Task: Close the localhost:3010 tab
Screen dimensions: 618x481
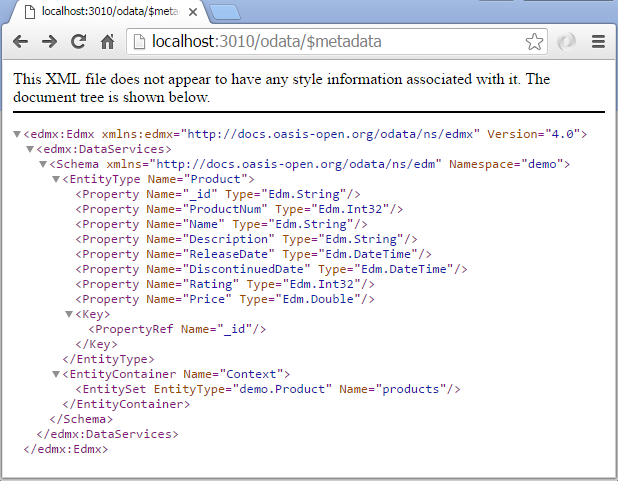Action: [193, 12]
